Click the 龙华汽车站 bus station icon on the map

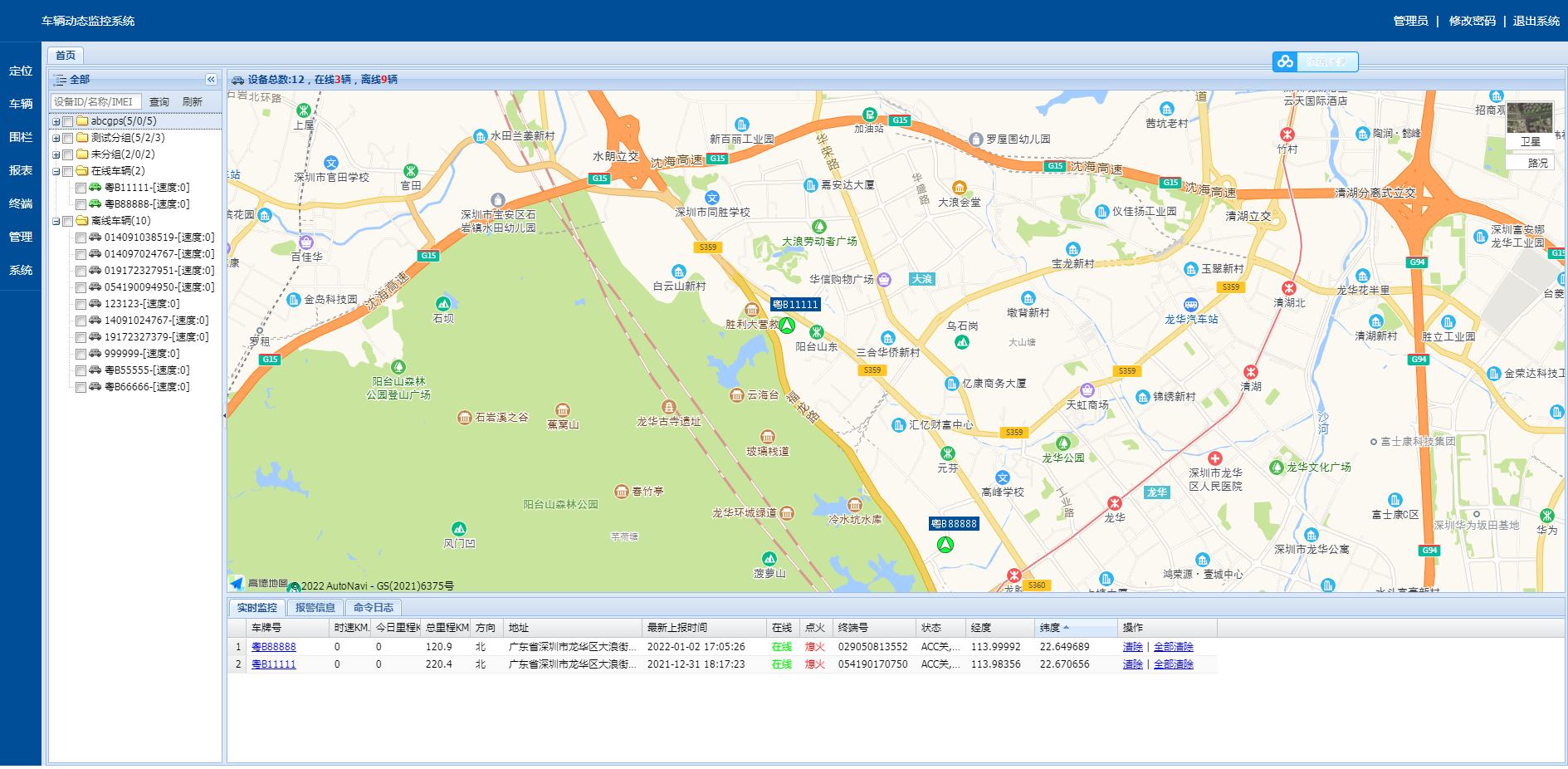tap(1191, 305)
